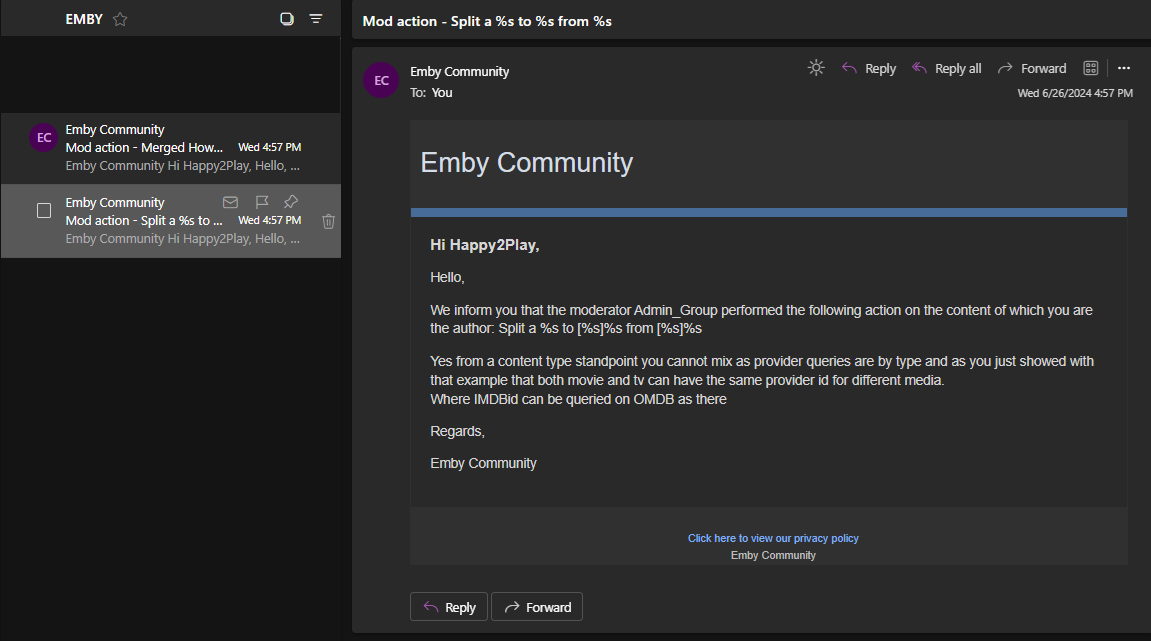Click the select-all messages icon
Screen dimensions: 1151x641
tap(287, 19)
